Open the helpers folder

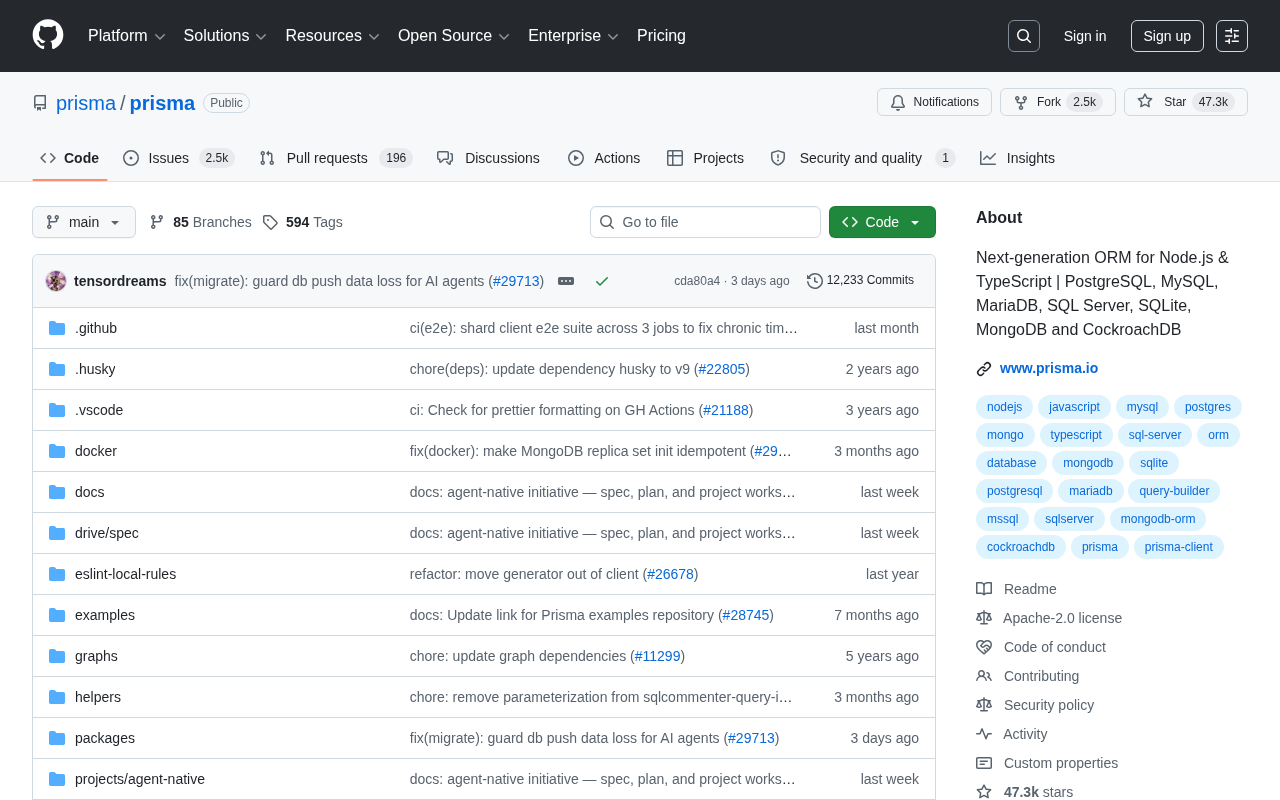coord(98,697)
